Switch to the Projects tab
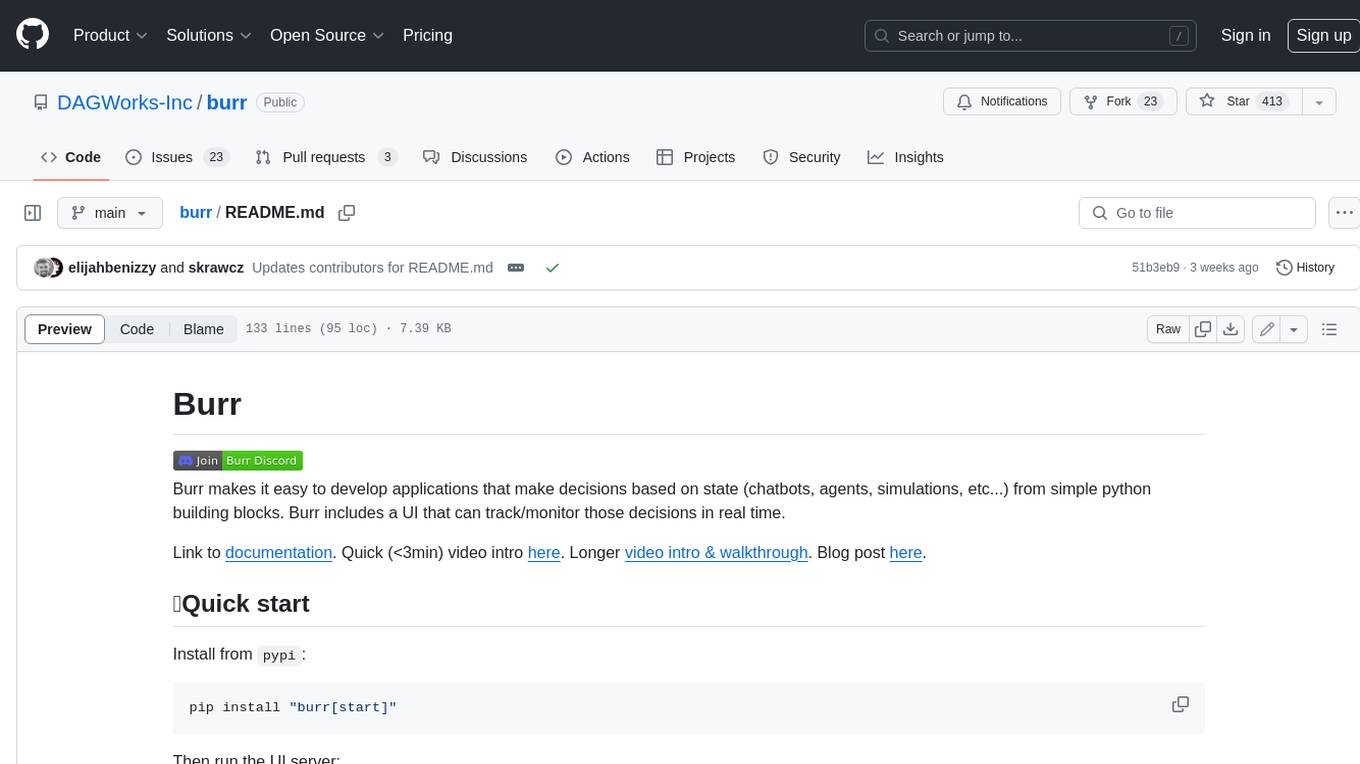 (696, 157)
